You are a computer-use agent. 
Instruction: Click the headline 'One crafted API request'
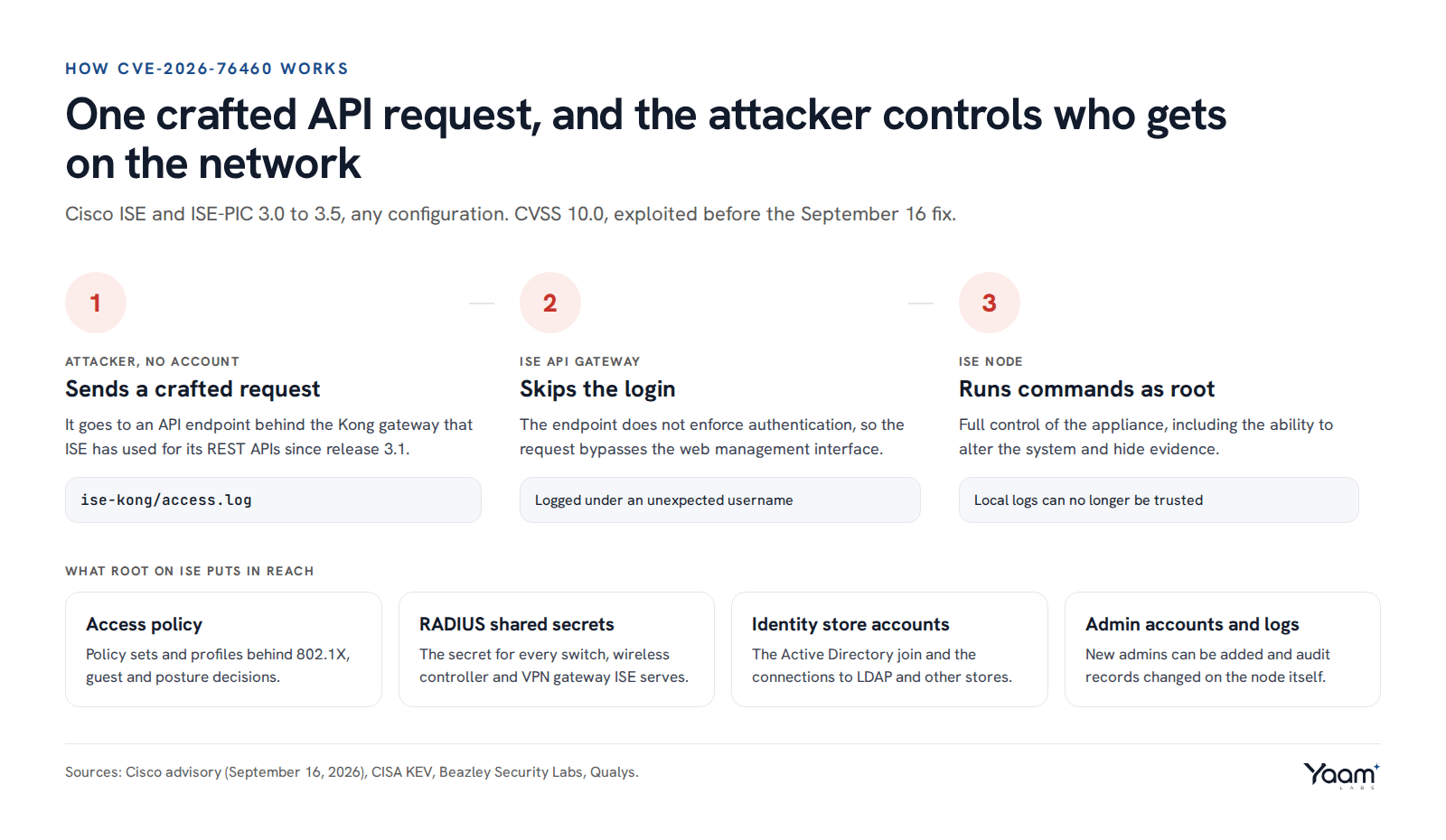[x=645, y=139]
